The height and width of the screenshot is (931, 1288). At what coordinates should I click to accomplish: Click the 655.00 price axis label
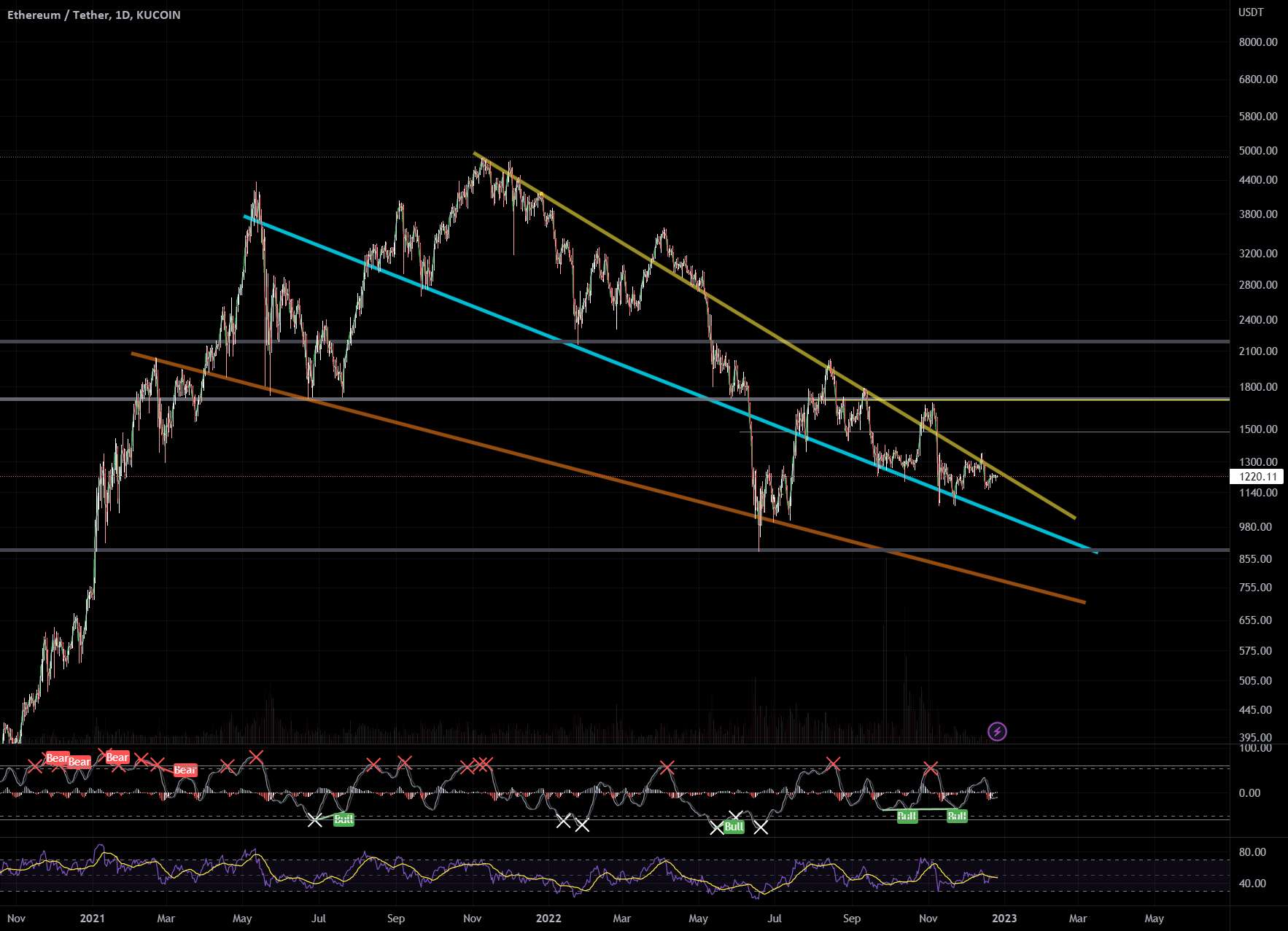pos(1255,620)
